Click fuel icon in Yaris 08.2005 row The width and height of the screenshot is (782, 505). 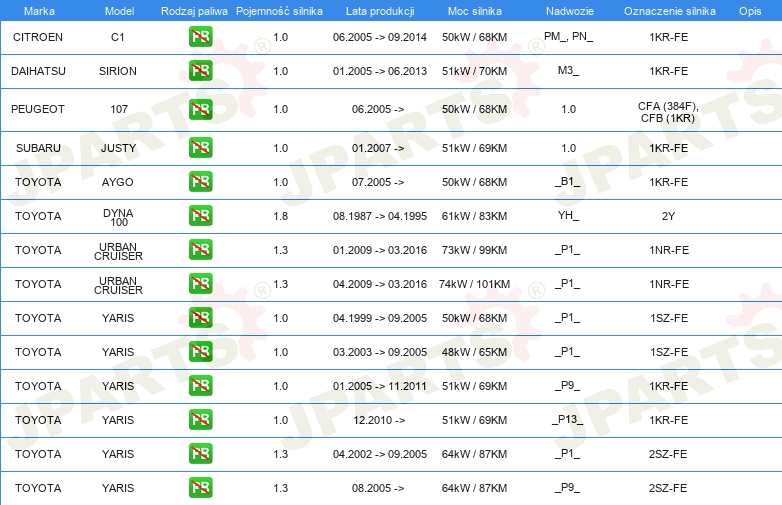click(200, 487)
